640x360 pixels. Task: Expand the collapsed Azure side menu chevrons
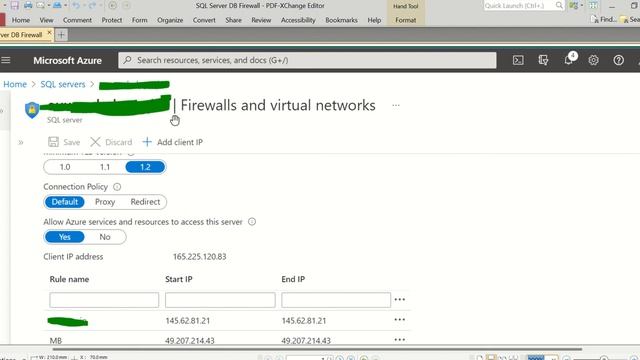tap(21, 142)
